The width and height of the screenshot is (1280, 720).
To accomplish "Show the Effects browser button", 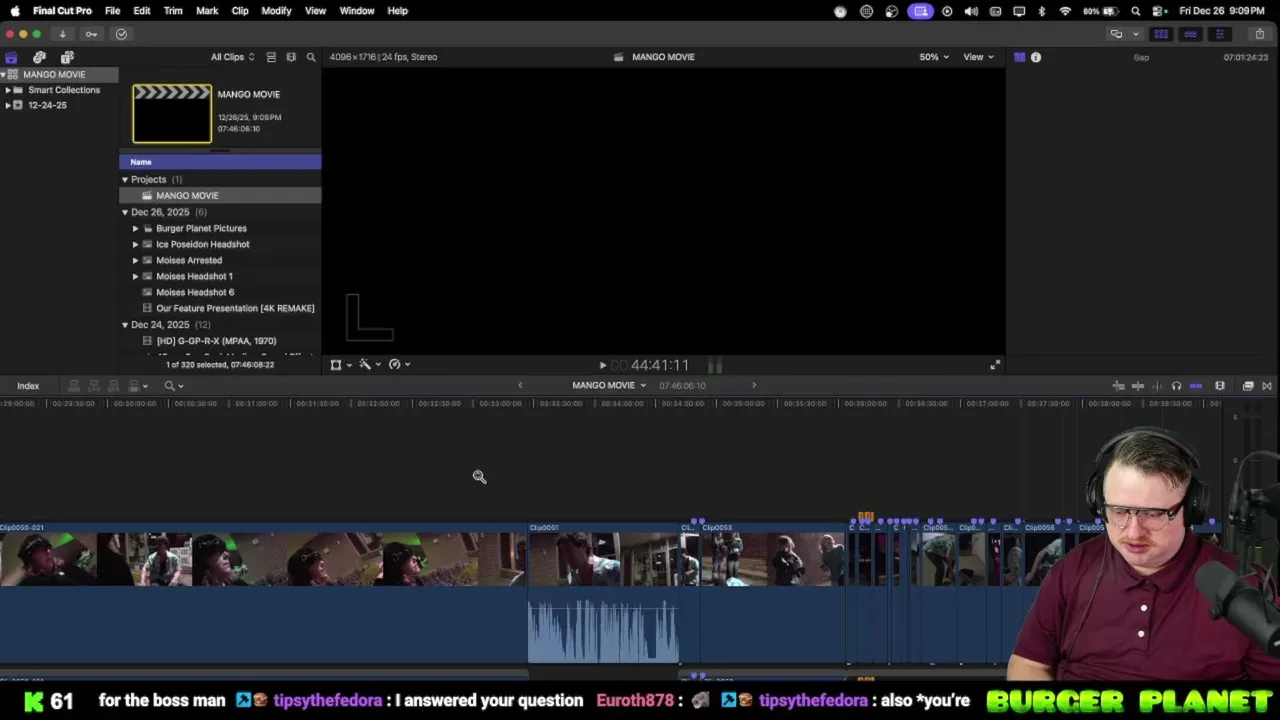I will point(1248,386).
